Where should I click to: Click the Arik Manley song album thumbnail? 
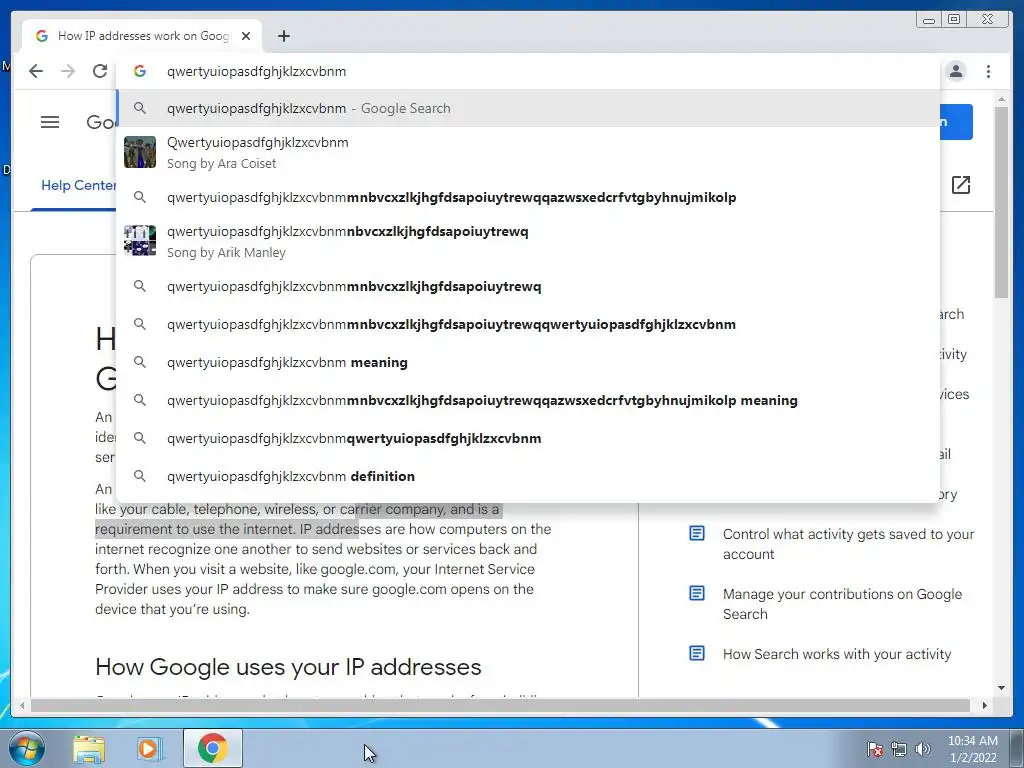140,241
